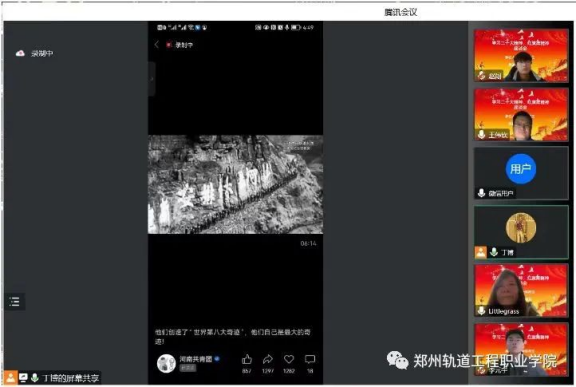Click the follow tag under 河南共青团

(x=187, y=368)
